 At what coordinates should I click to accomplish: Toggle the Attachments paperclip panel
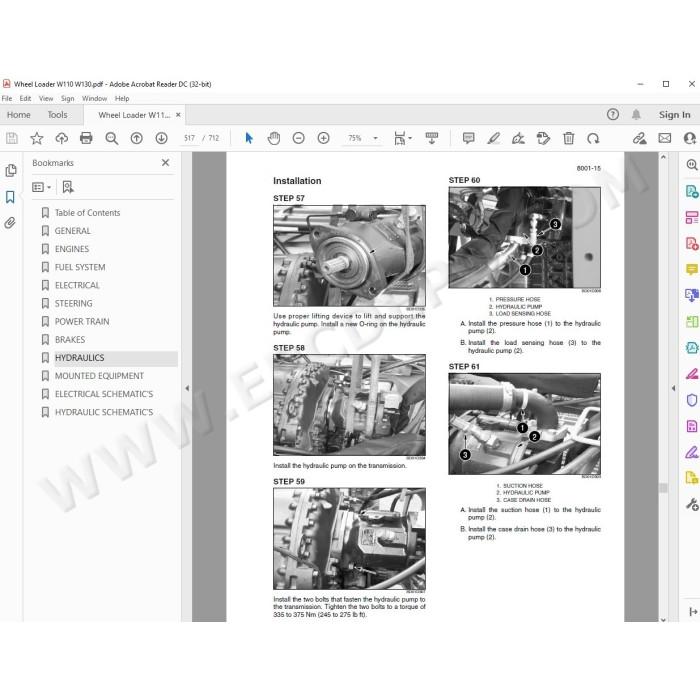click(10, 223)
